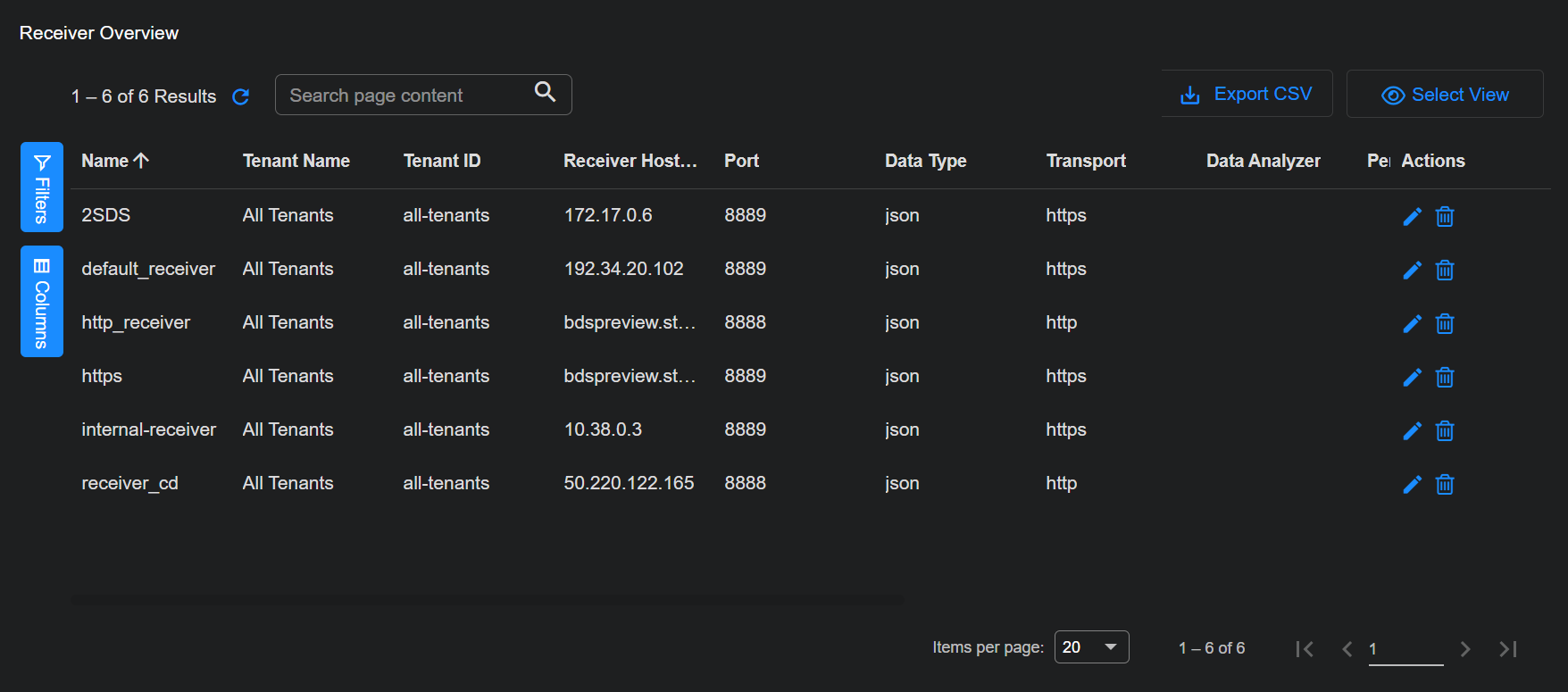Screen dimensions: 1568x692
Task: Edit the 2SDS receiver
Action: tap(1412, 217)
